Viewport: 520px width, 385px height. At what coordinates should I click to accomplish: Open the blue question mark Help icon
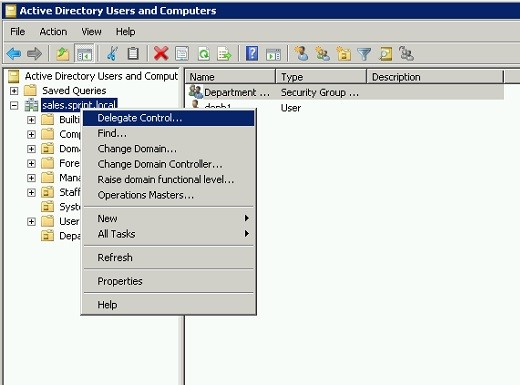click(x=252, y=53)
